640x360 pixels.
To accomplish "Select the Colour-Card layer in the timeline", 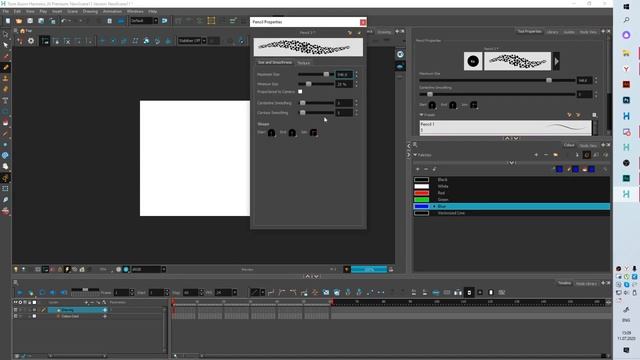I will (78, 316).
